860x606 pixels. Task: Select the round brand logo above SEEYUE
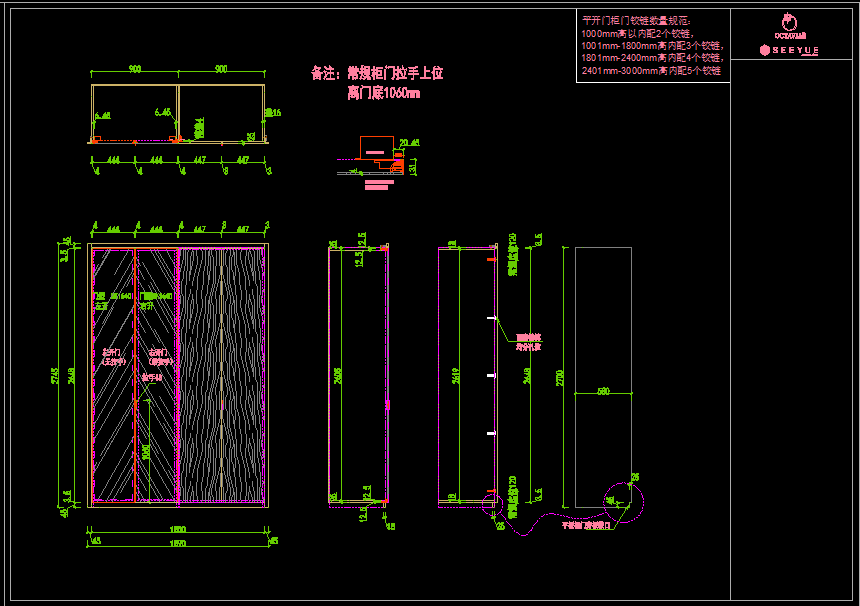pos(789,22)
